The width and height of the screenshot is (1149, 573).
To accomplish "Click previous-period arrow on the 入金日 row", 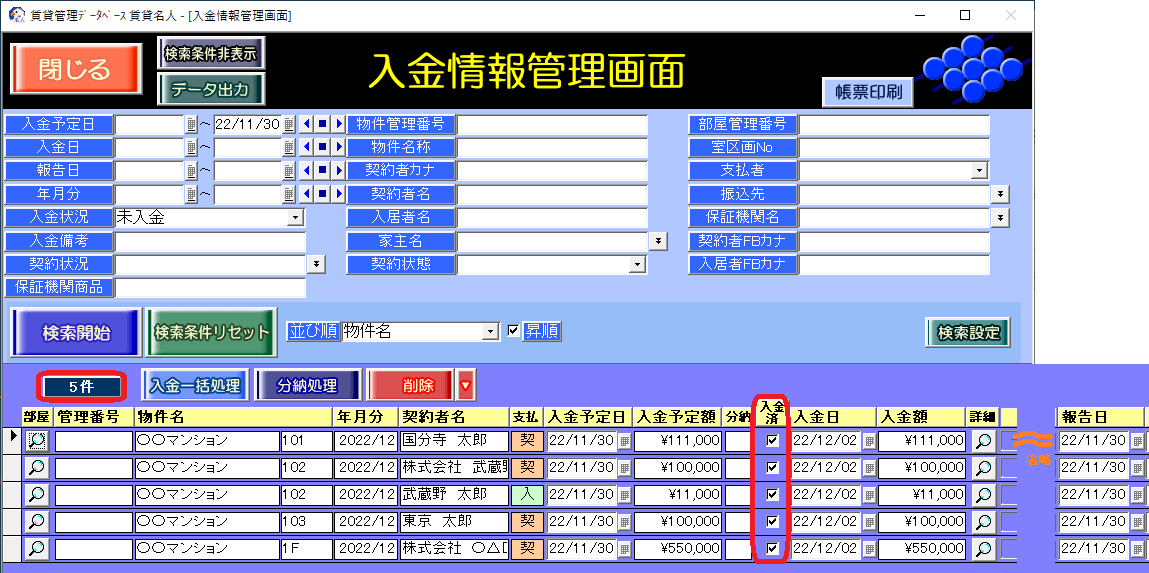I will pyautogui.click(x=306, y=147).
